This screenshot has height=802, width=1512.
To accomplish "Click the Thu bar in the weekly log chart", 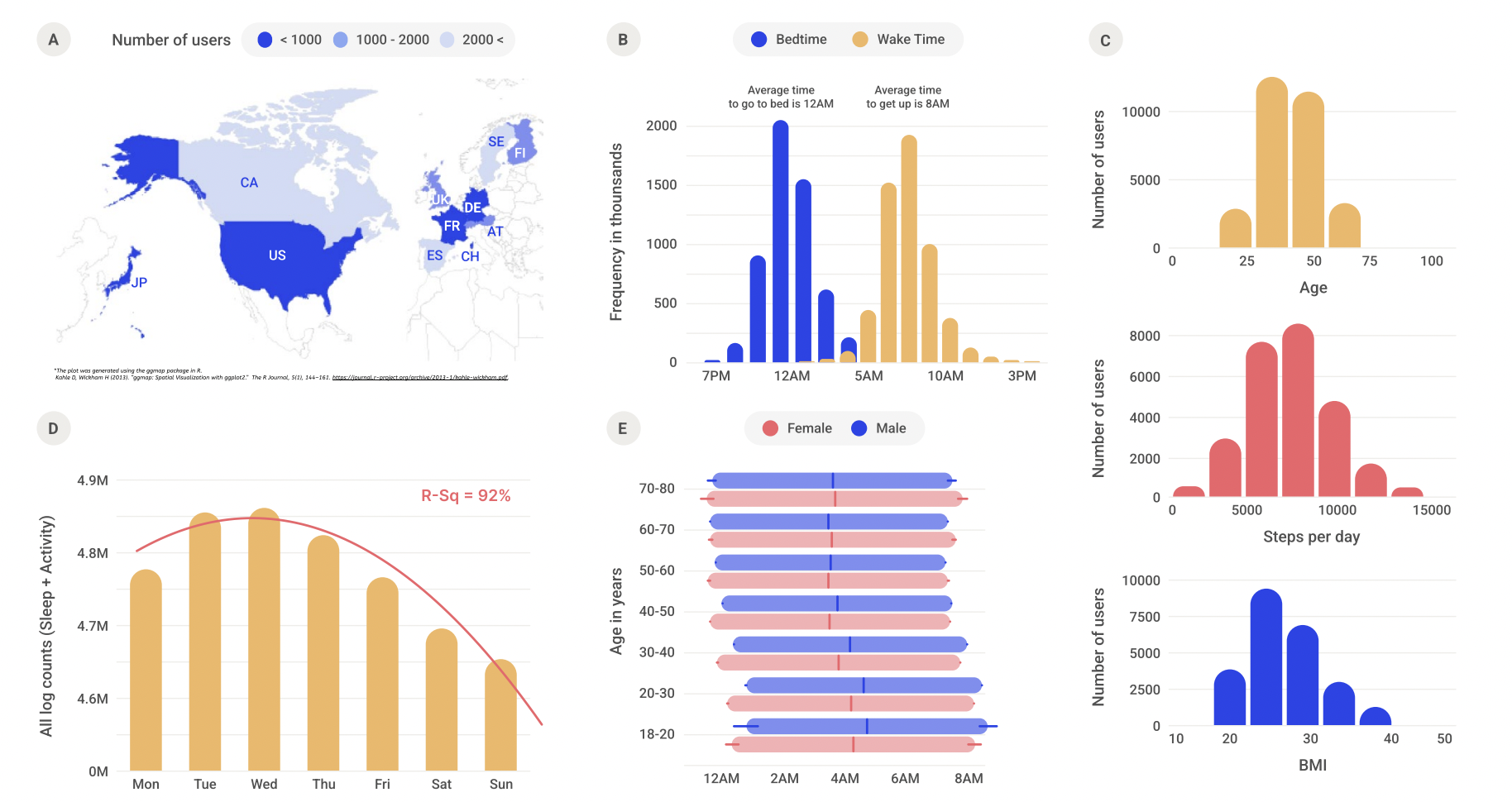I will pyautogui.click(x=323, y=653).
